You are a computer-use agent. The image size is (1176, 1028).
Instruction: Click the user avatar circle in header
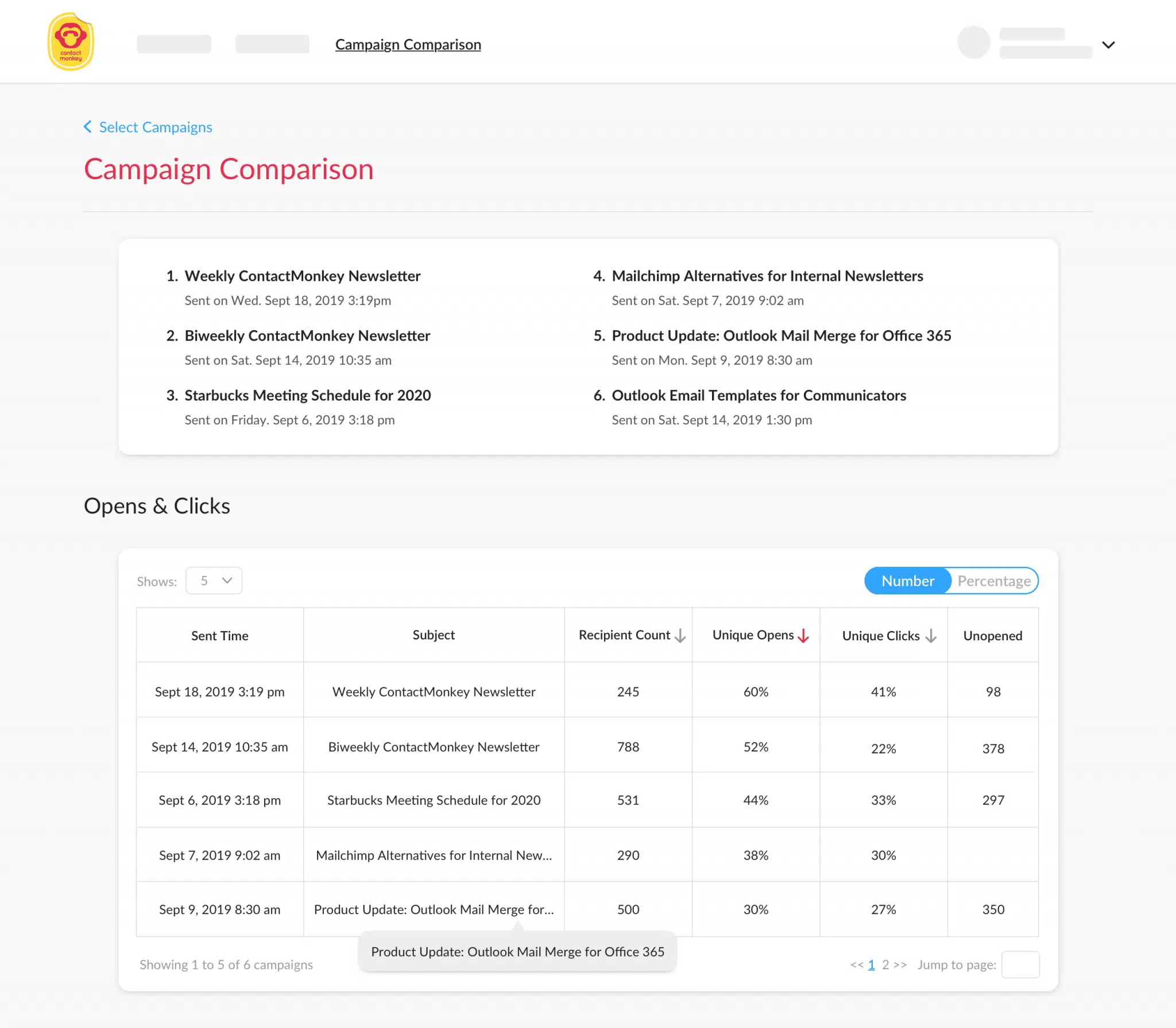[x=974, y=42]
